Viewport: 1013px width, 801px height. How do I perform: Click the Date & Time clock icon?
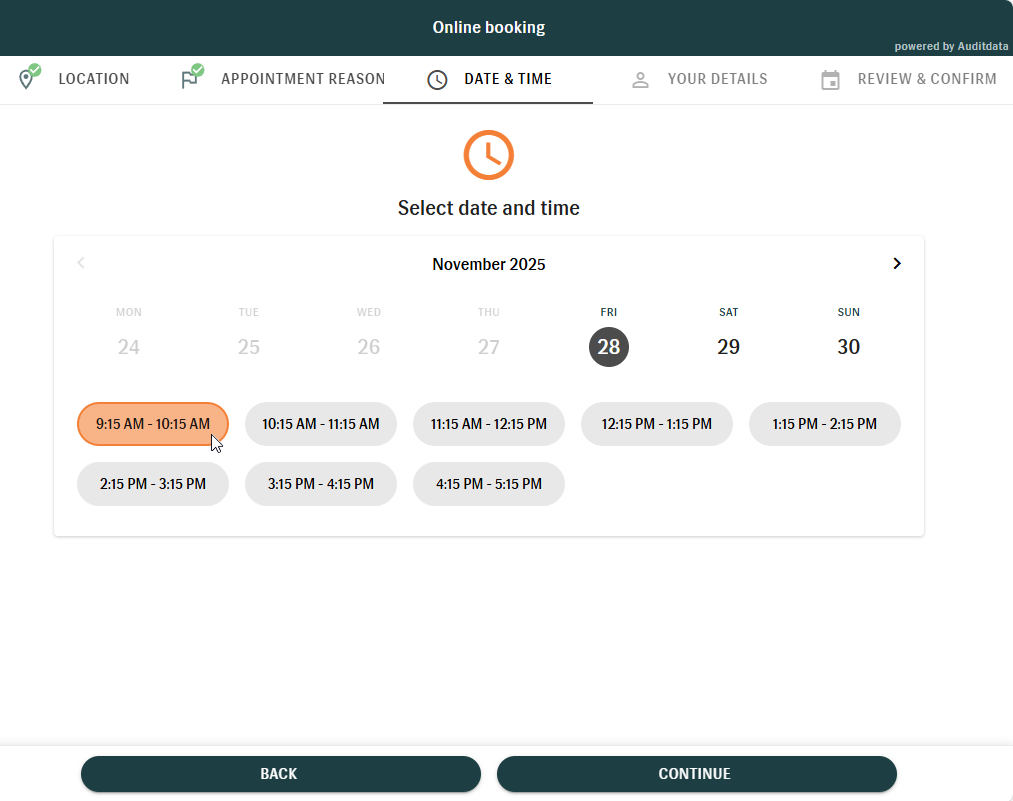(x=437, y=80)
